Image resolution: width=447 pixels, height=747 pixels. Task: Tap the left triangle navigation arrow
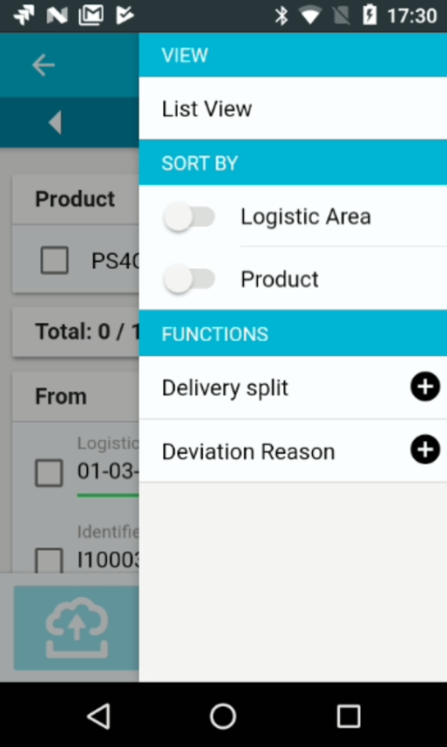point(55,122)
